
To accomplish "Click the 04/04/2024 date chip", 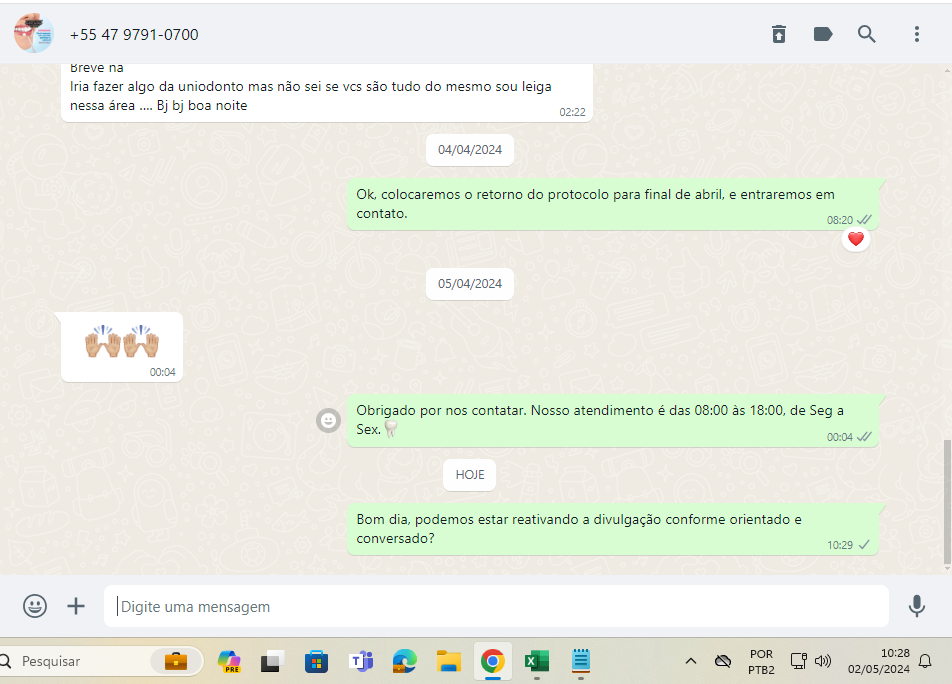I will click(470, 150).
